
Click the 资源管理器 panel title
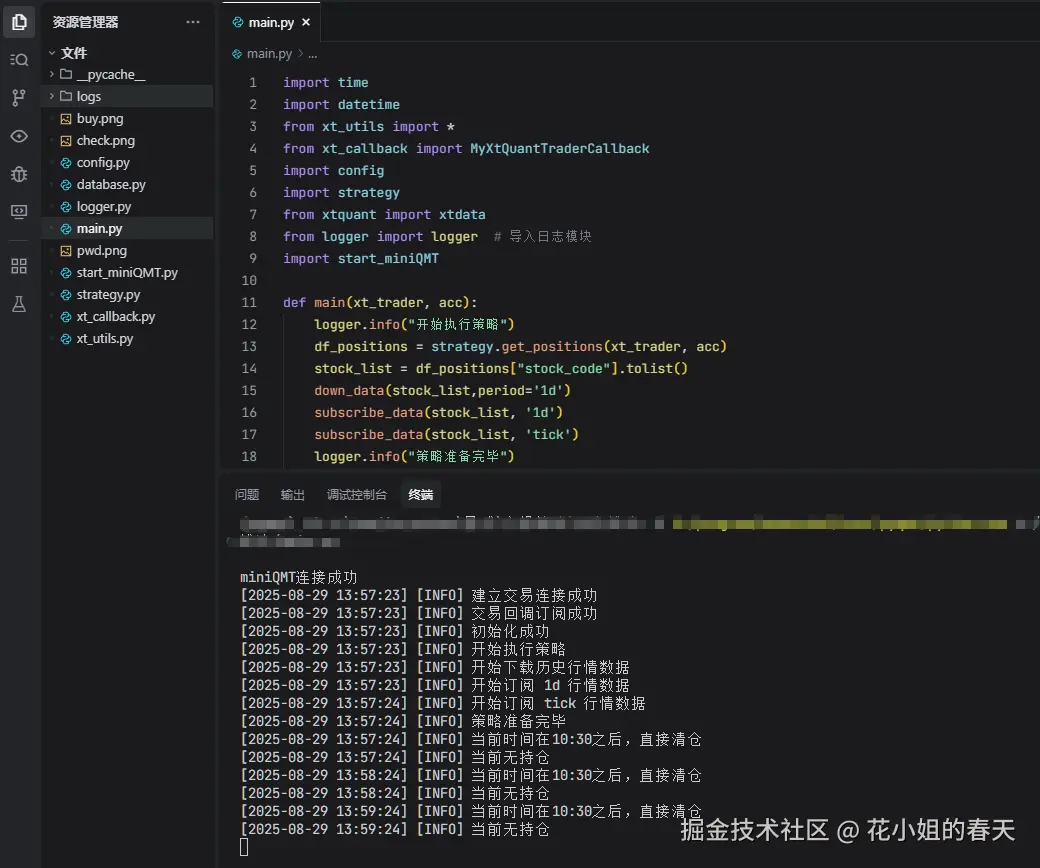point(86,22)
